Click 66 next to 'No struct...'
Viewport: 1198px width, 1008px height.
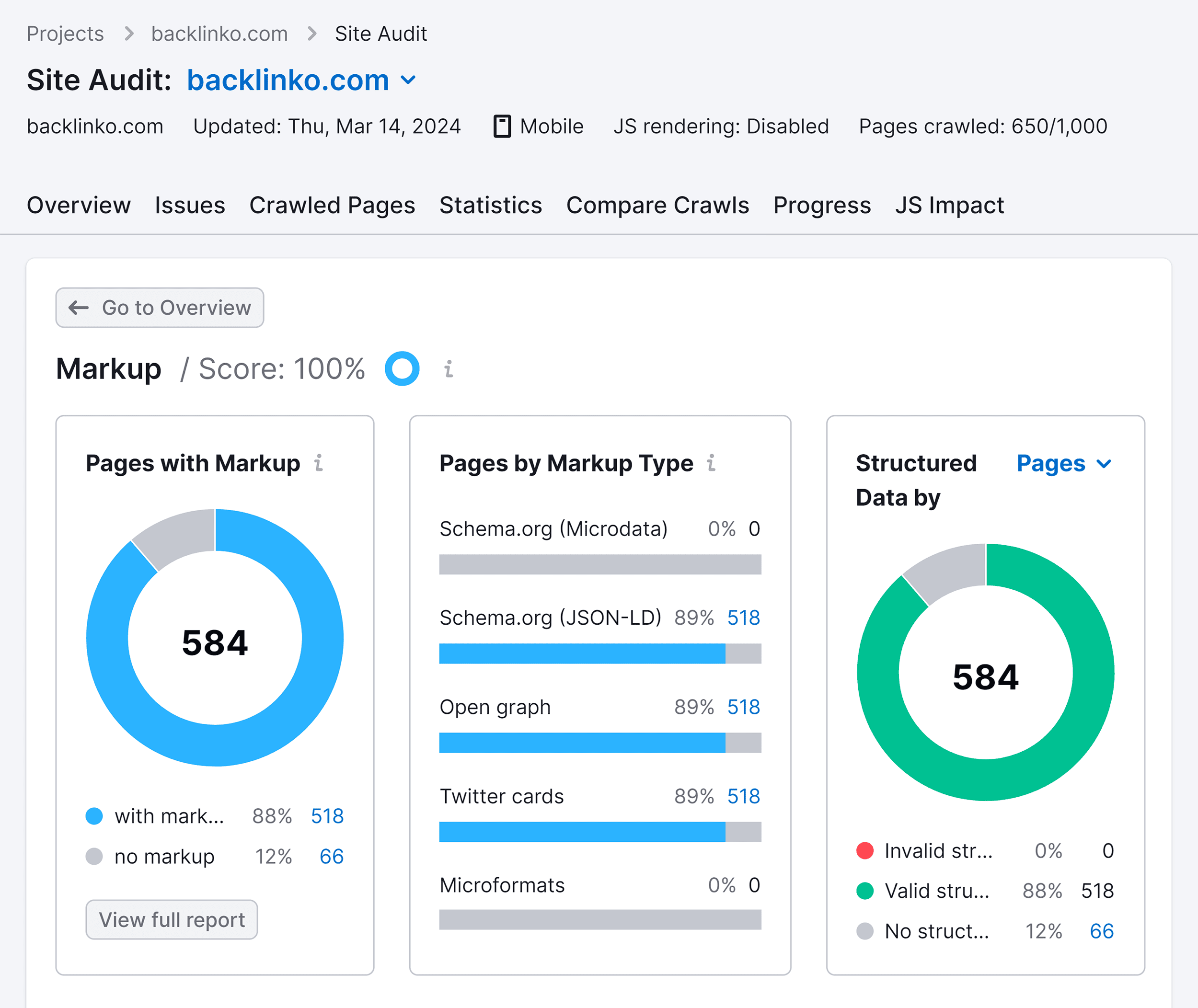coord(1102,931)
